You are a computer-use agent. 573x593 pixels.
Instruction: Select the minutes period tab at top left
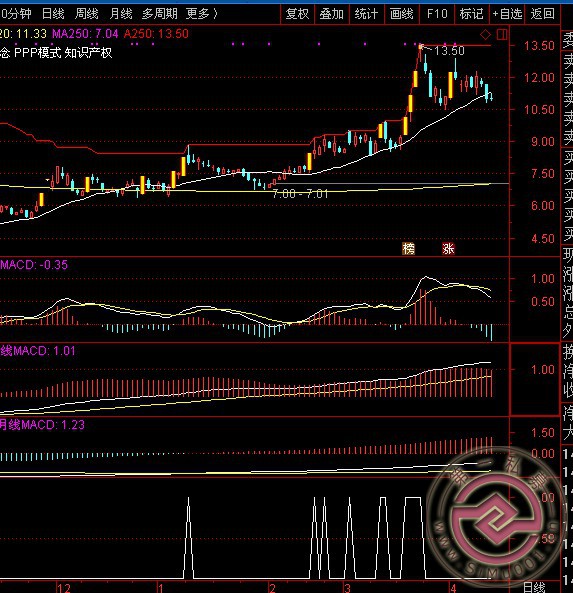click(16, 14)
